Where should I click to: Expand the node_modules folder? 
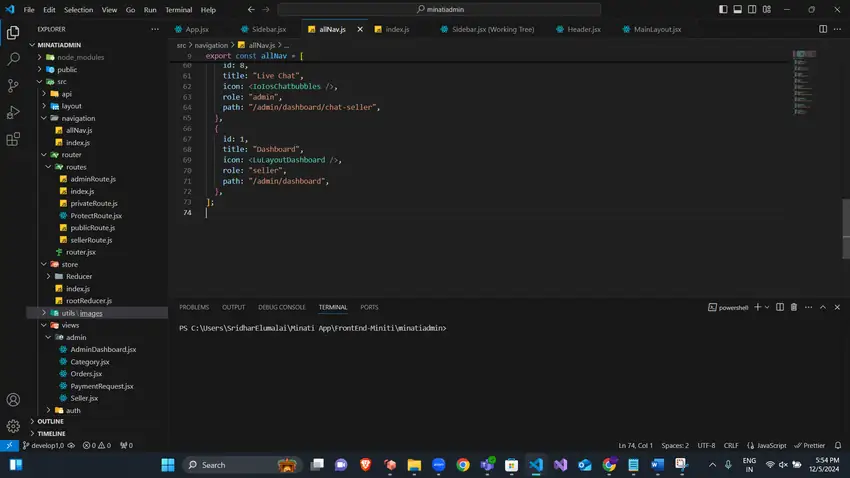(x=39, y=57)
